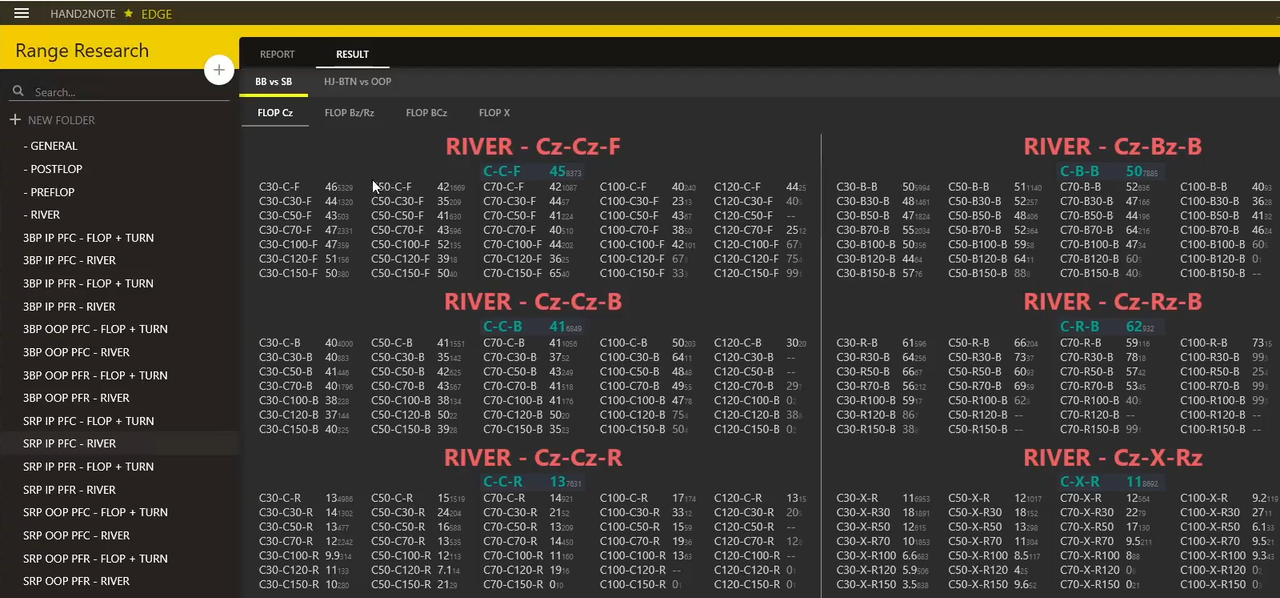The height and width of the screenshot is (598, 1280).
Task: Add a new item with the plus button
Action: pyautogui.click(x=219, y=70)
